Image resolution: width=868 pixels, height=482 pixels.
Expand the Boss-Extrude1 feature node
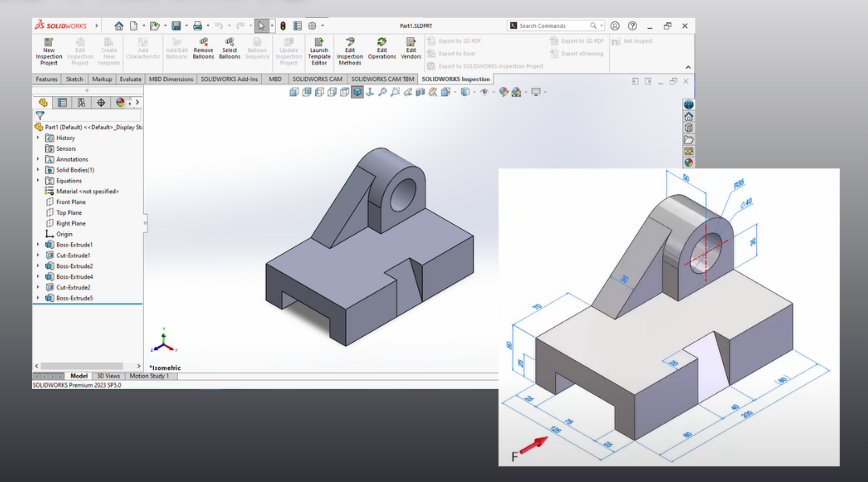pyautogui.click(x=39, y=245)
